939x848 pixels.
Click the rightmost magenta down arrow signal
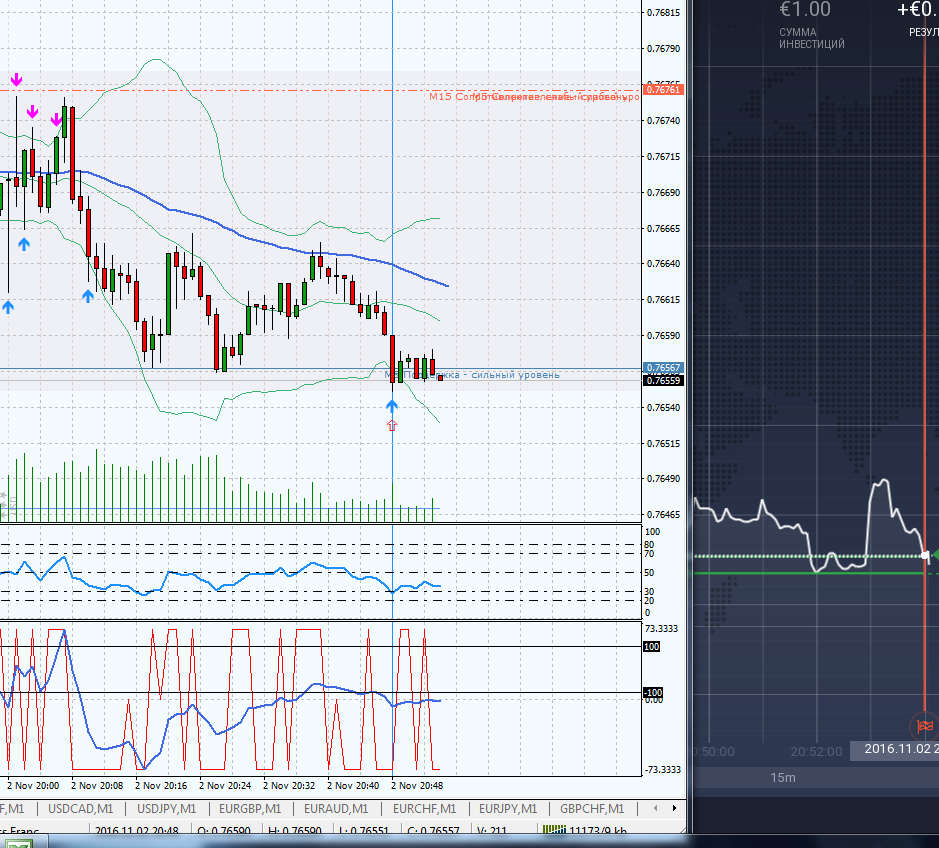point(56,120)
